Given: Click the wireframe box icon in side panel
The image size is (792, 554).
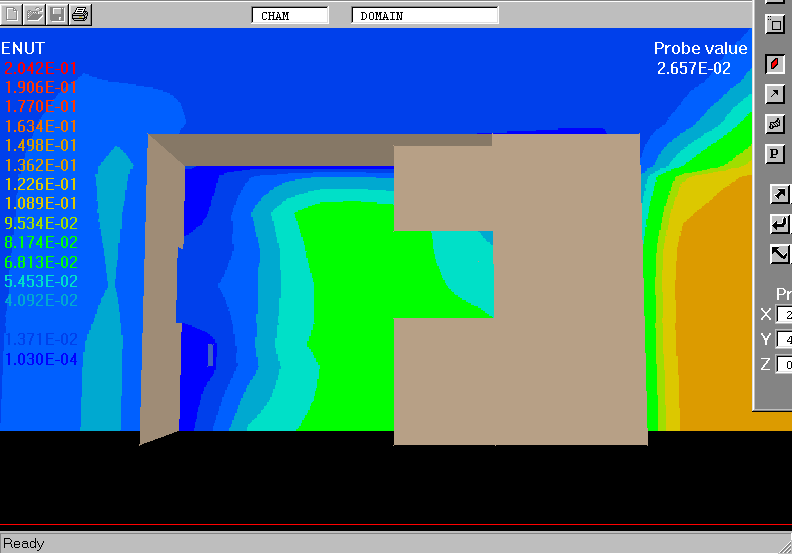Looking at the screenshot, I should pos(775,24).
